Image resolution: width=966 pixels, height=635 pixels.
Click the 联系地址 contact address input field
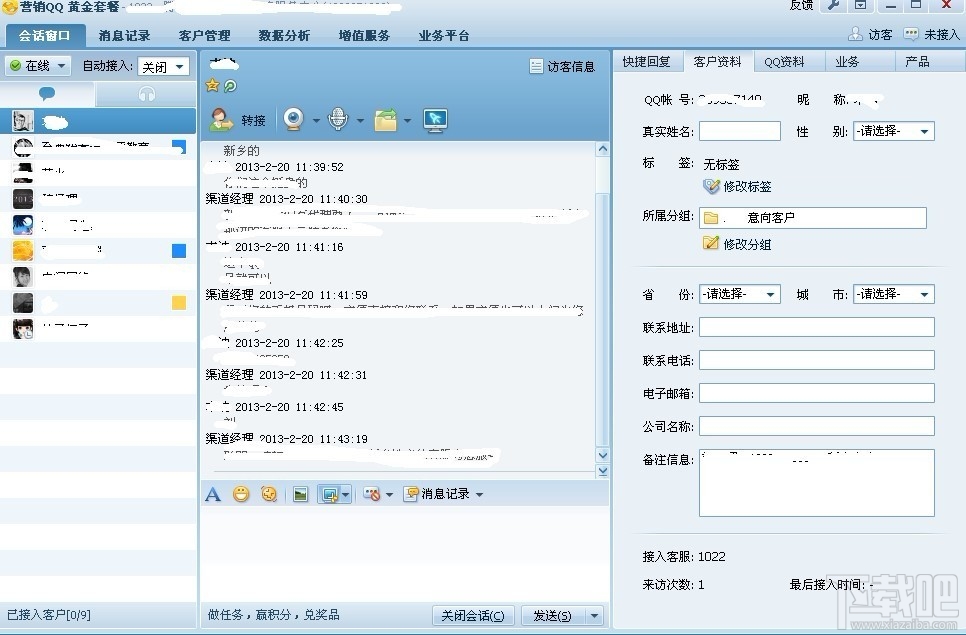click(x=817, y=327)
